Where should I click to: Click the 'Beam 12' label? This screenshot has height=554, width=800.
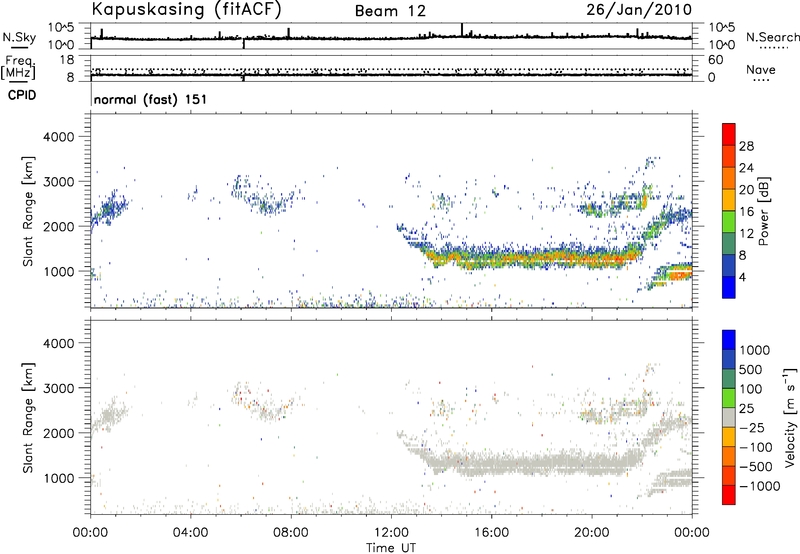click(x=390, y=11)
